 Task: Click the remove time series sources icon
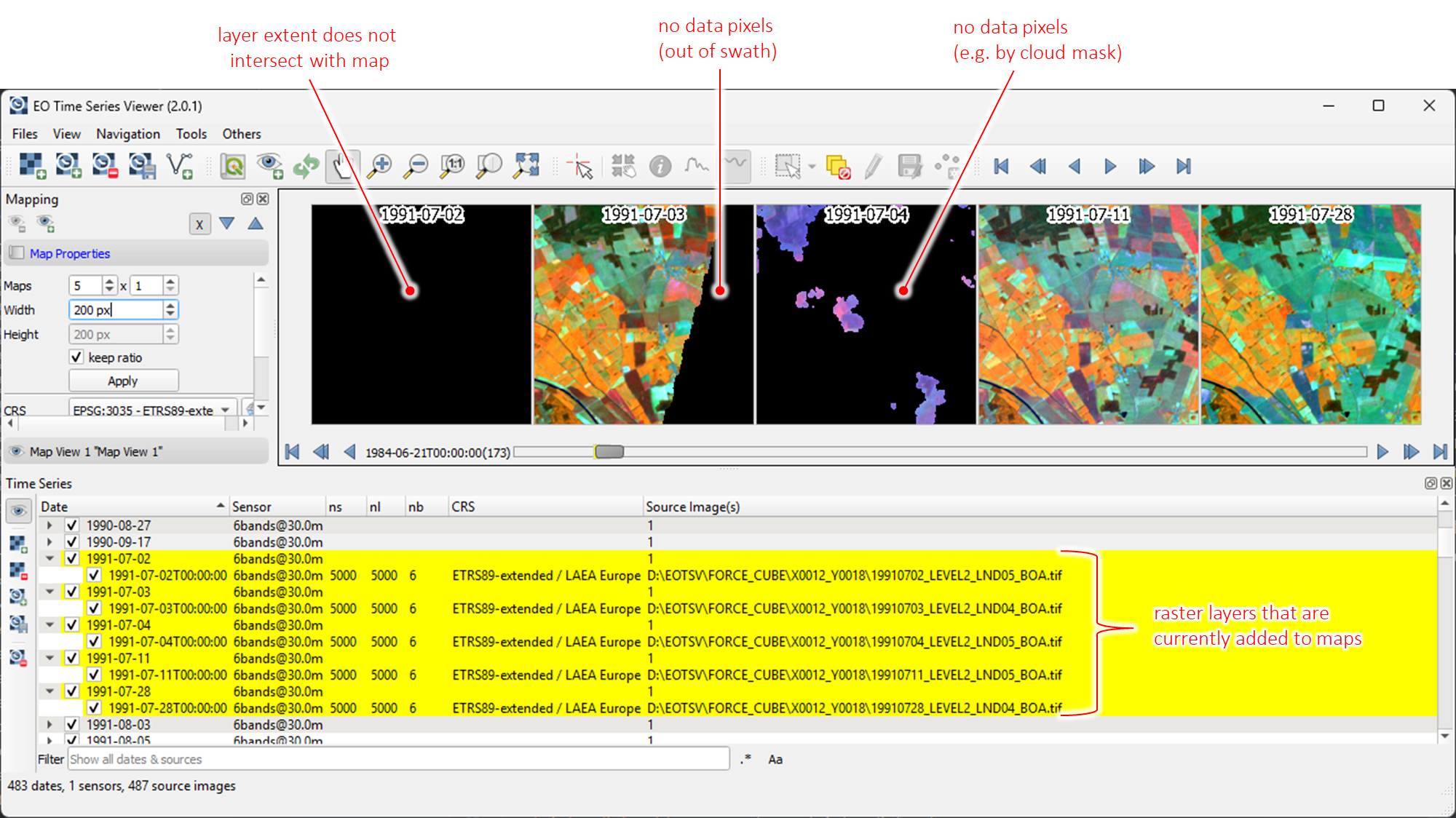[105, 166]
